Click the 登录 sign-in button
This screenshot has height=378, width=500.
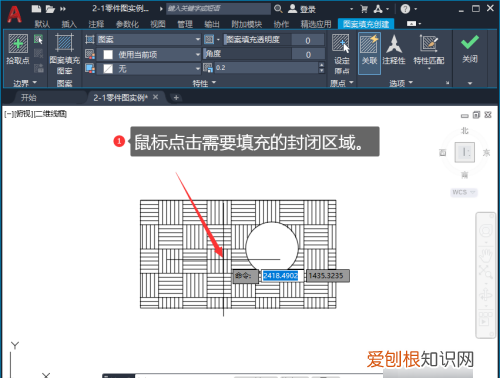coord(302,9)
